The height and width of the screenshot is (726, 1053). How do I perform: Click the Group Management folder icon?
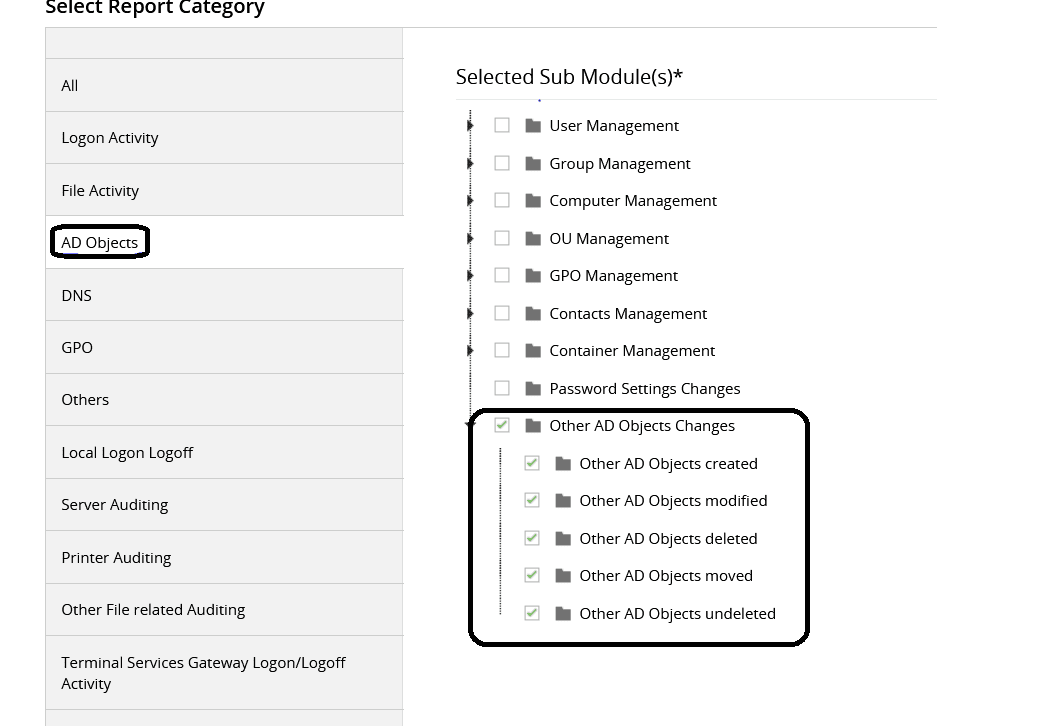click(x=533, y=163)
